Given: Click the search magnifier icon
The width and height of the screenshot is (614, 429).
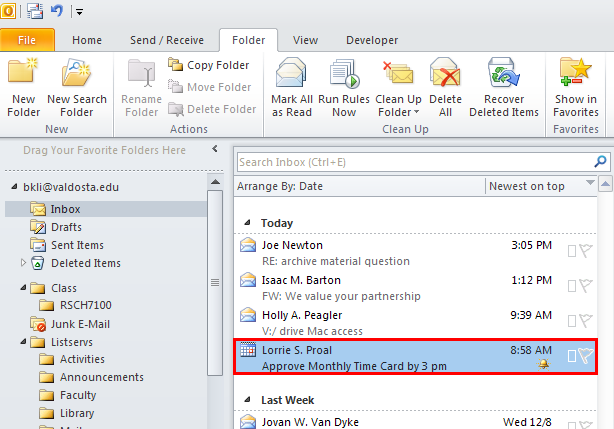Looking at the screenshot, I should 600,161.
